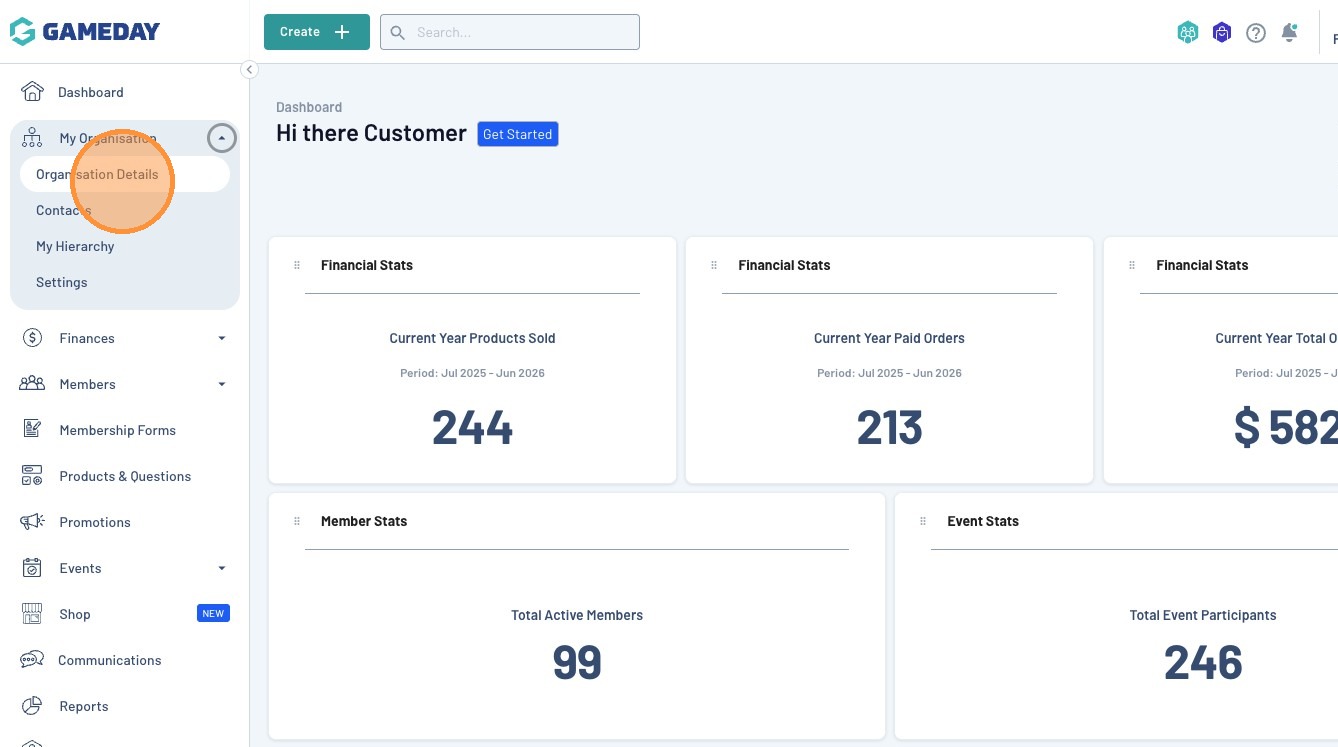Open My Hierarchy
The width and height of the screenshot is (1338, 747).
pos(75,246)
